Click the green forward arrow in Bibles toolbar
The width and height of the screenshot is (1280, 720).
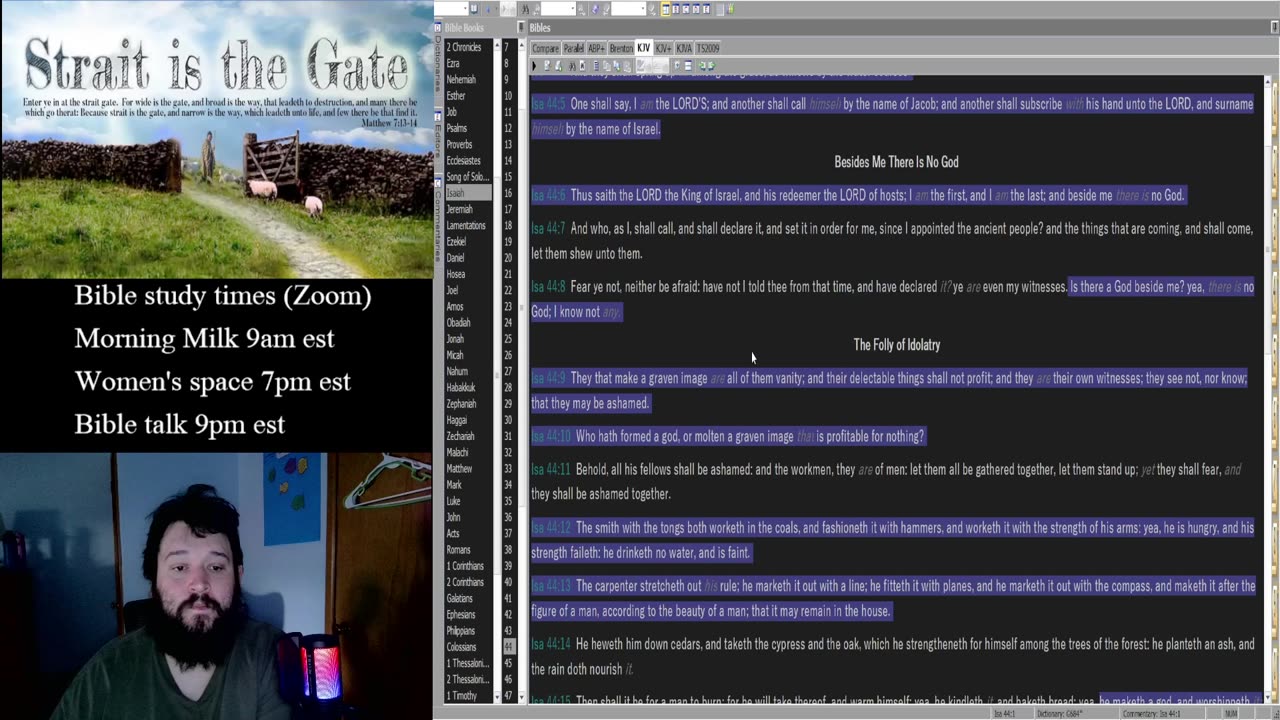(x=711, y=66)
